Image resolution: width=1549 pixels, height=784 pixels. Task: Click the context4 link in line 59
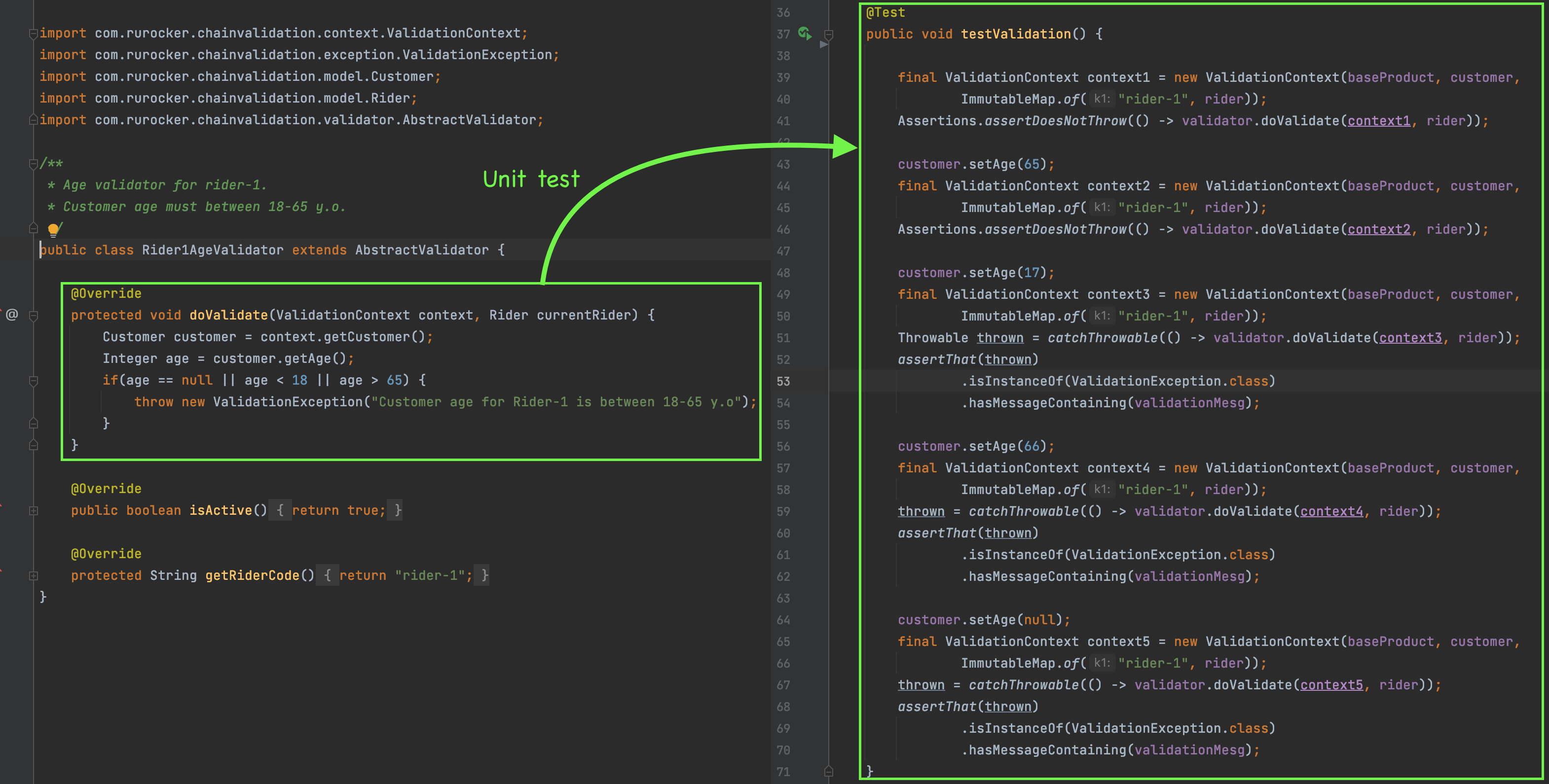(x=1332, y=511)
